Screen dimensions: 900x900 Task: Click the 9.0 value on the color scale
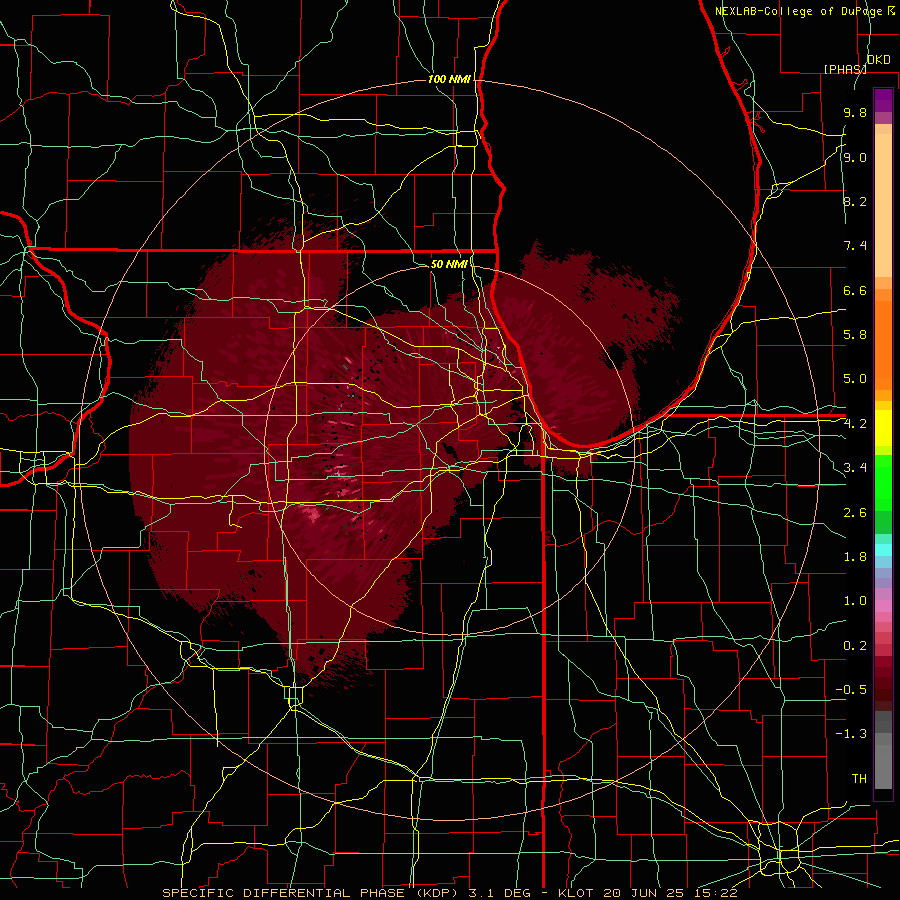click(855, 157)
